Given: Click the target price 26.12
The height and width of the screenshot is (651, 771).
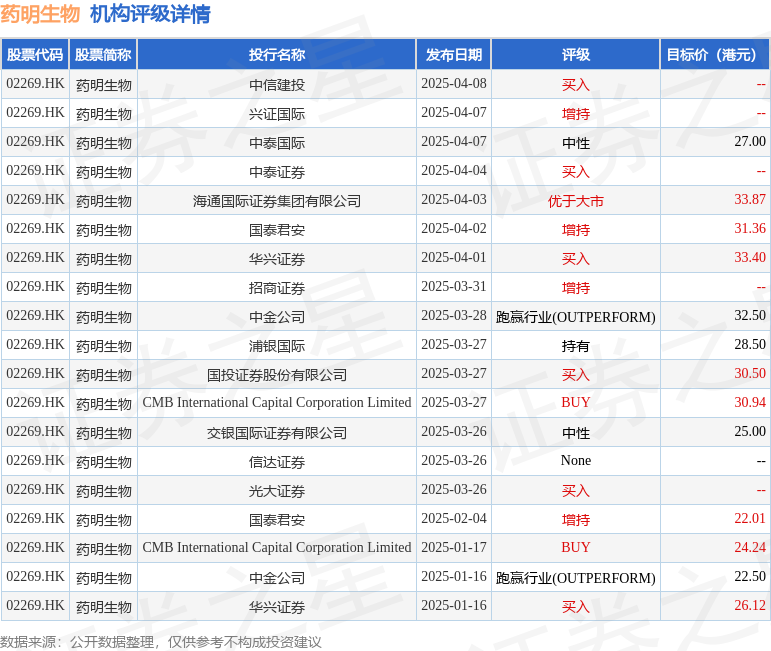Looking at the screenshot, I should pyautogui.click(x=750, y=606).
